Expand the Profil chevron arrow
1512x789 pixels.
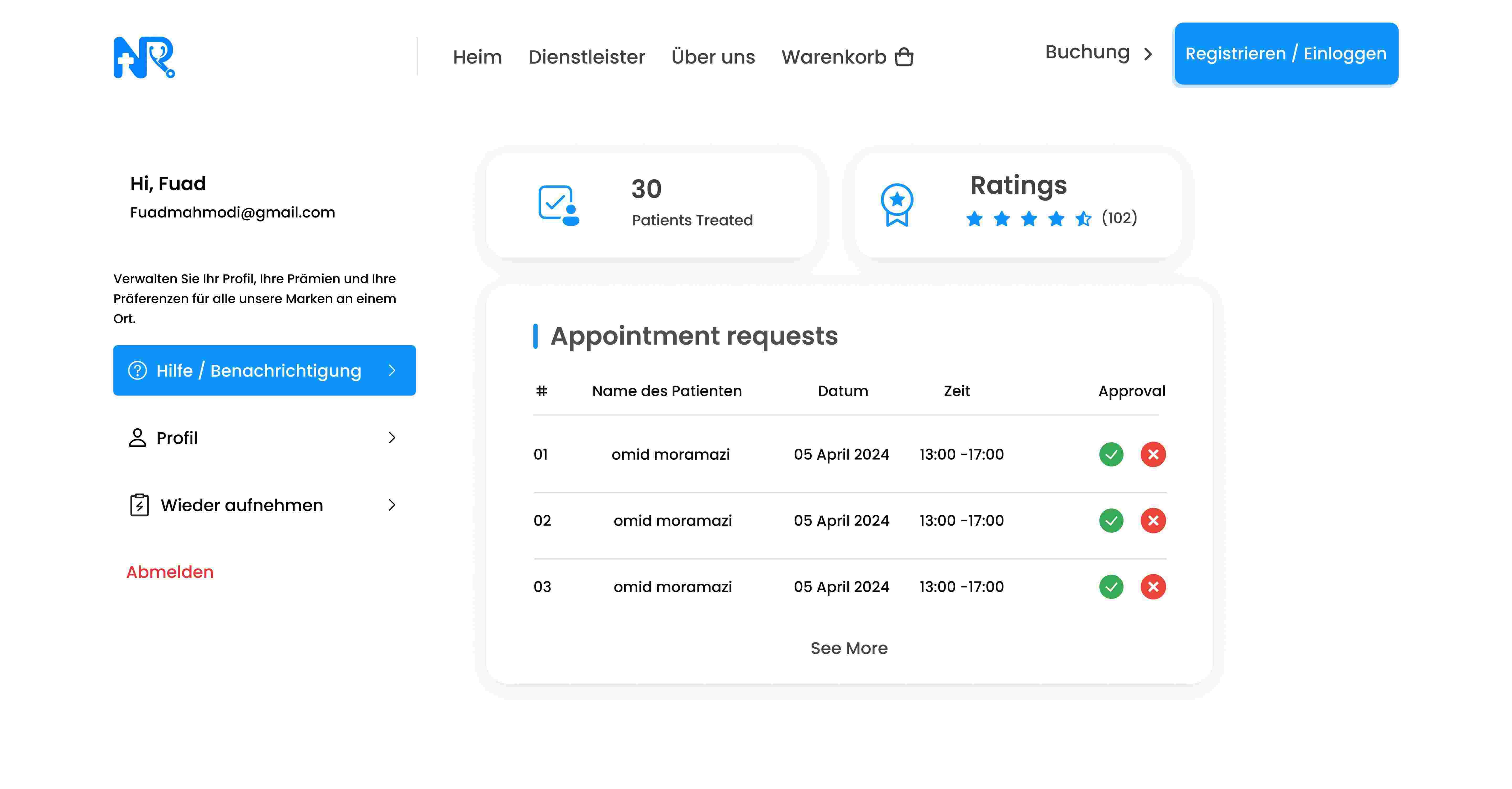(x=392, y=438)
